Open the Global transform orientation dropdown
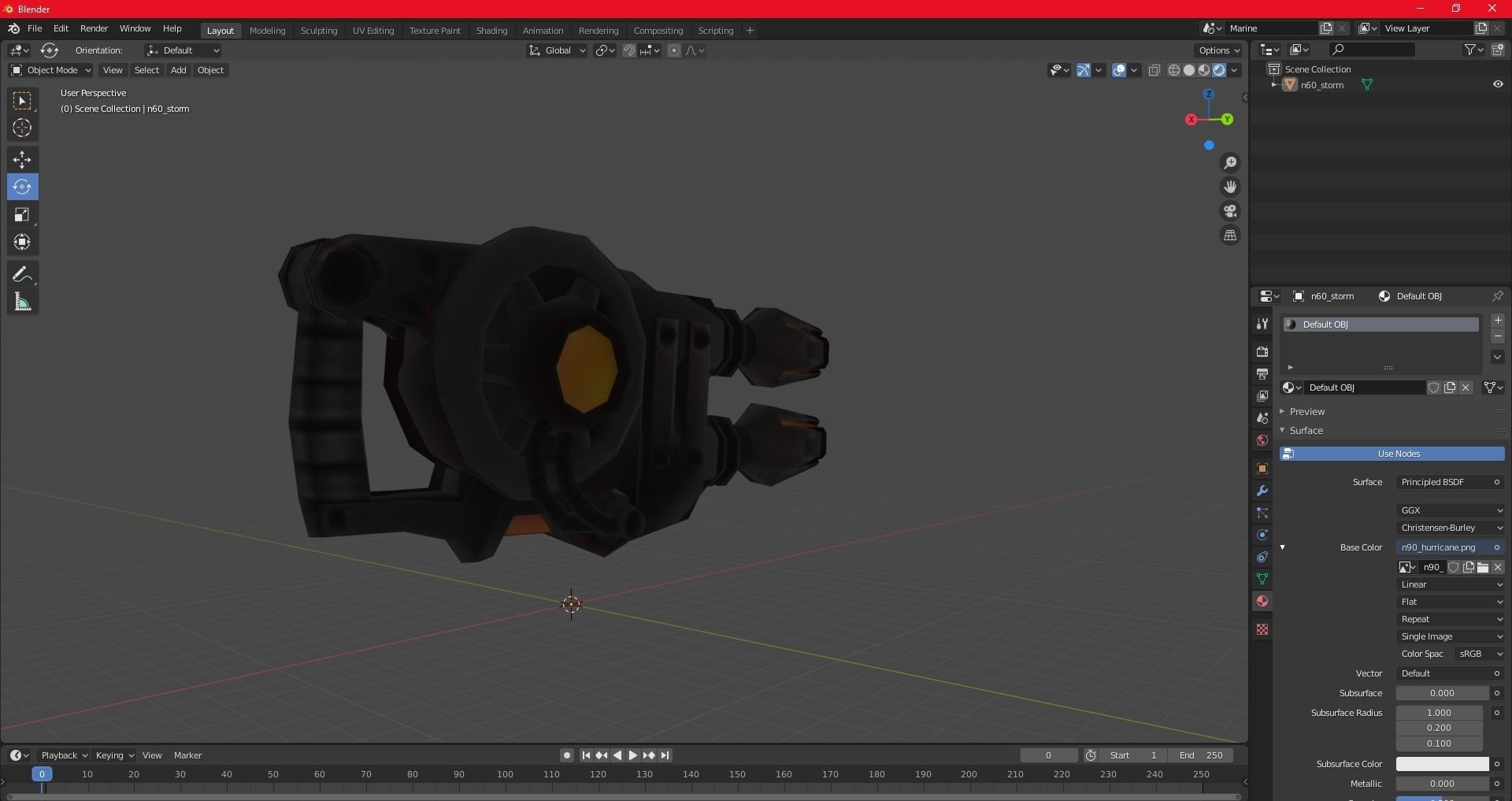The width and height of the screenshot is (1512, 801). point(557,50)
